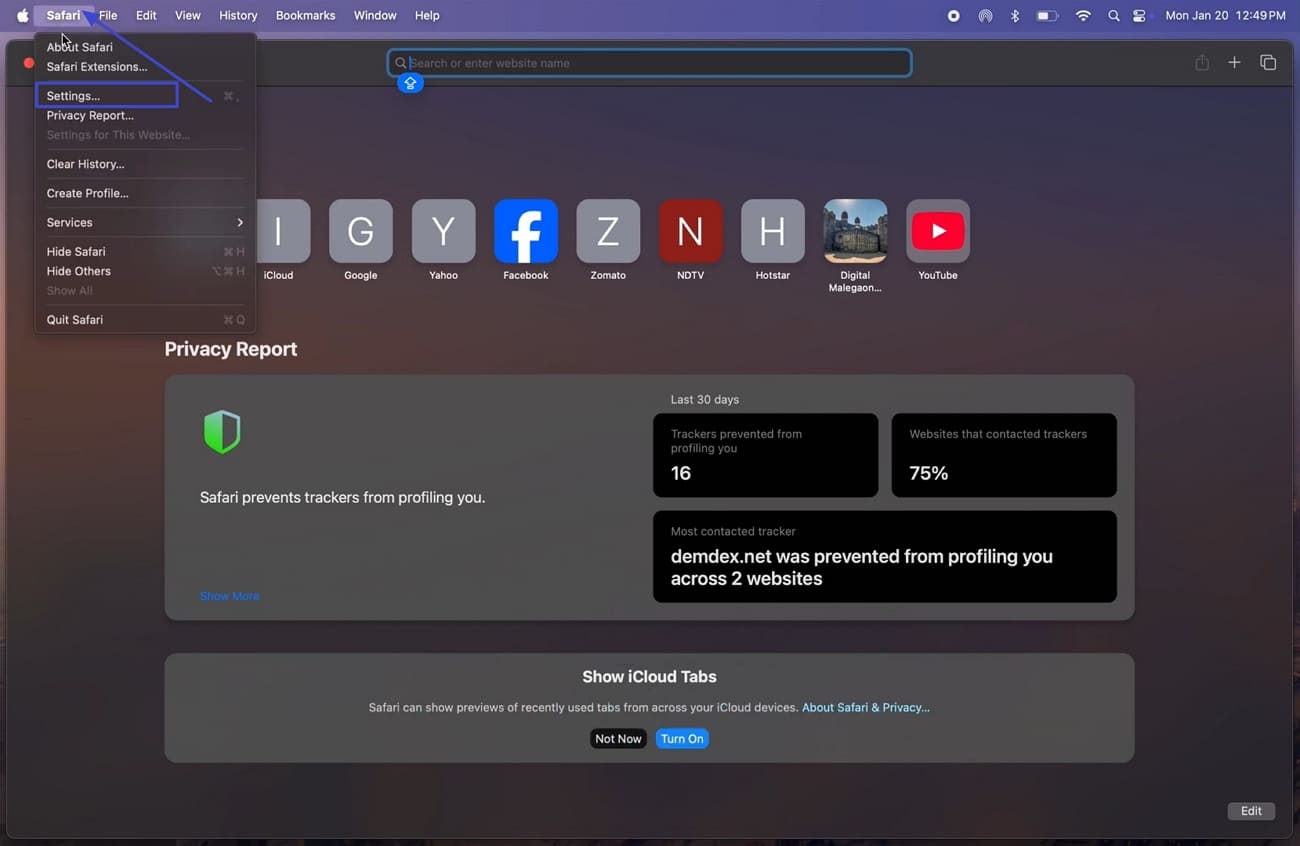Choose About Safari menu item
This screenshot has height=846, width=1300.
point(145,47)
